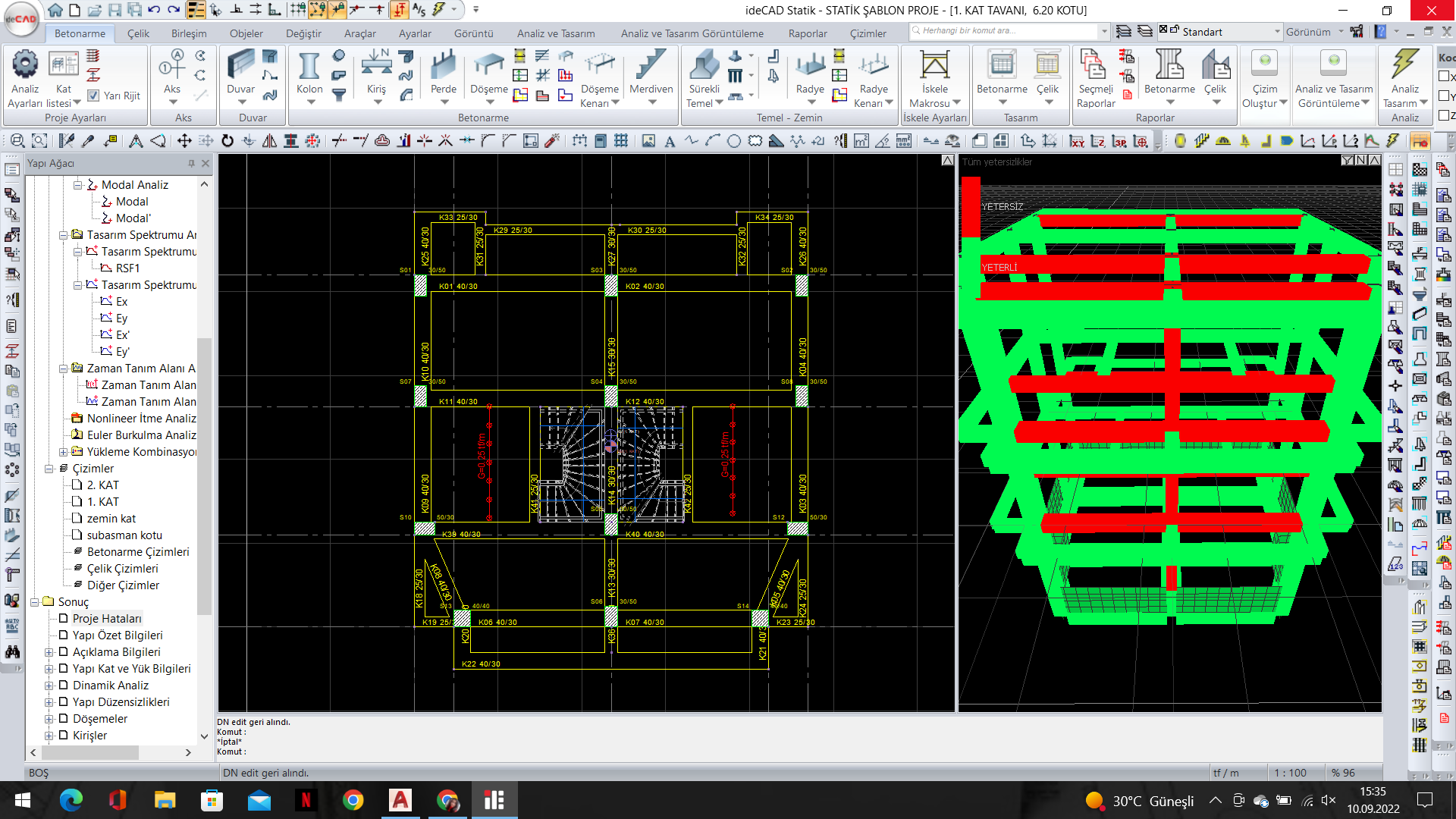Pin the Yapı Ağacı panel

[x=191, y=163]
